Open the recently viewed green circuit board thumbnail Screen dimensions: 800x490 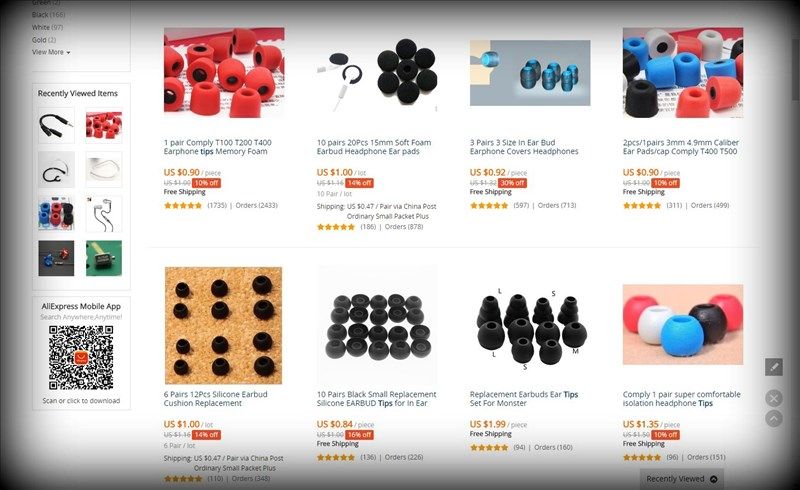(104, 258)
